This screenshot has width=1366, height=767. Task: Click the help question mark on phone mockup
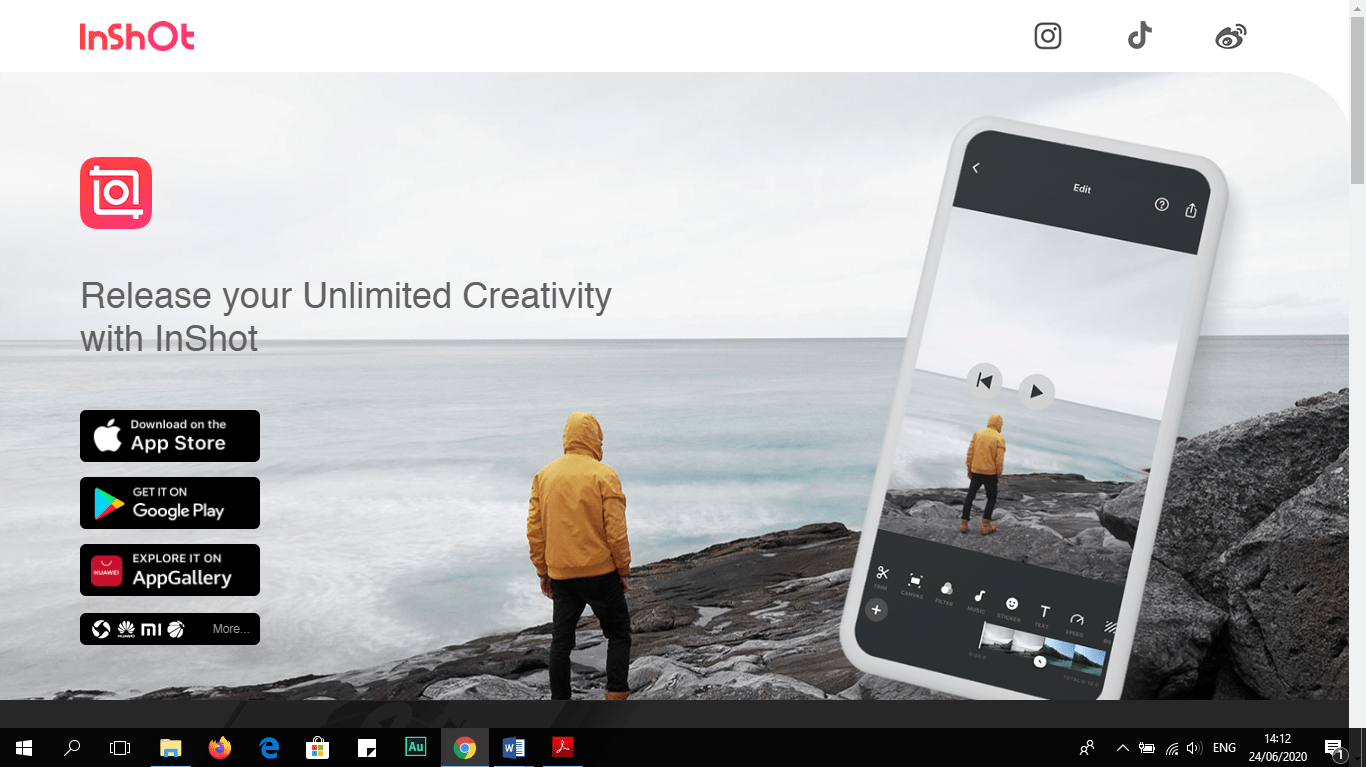1161,204
